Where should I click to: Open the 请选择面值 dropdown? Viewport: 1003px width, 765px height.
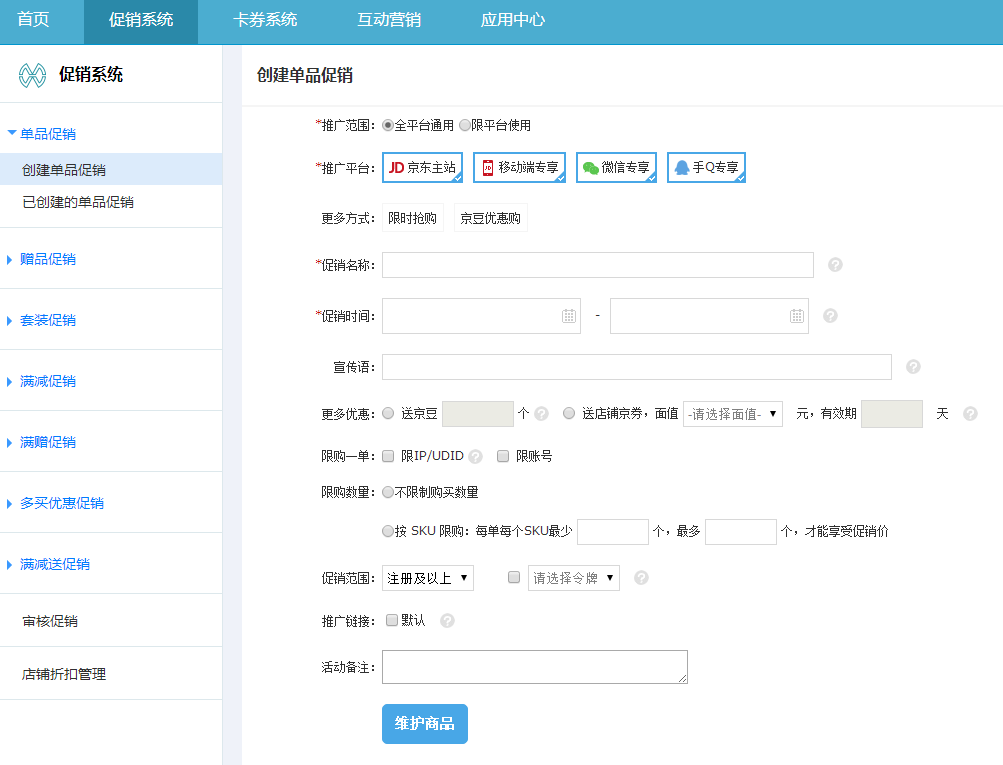point(732,414)
